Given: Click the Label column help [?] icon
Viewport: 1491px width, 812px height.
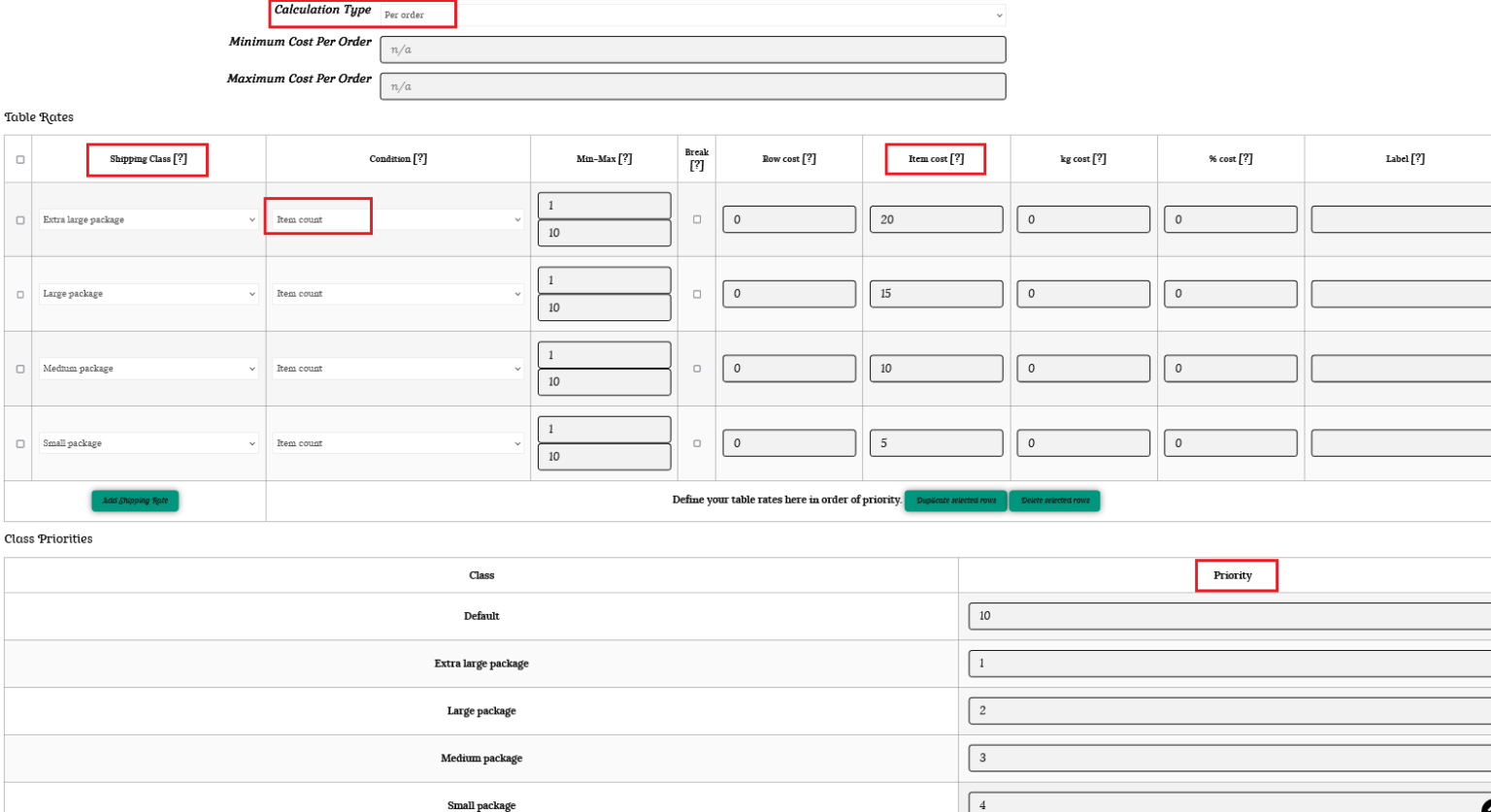Looking at the screenshot, I should click(1418, 159).
